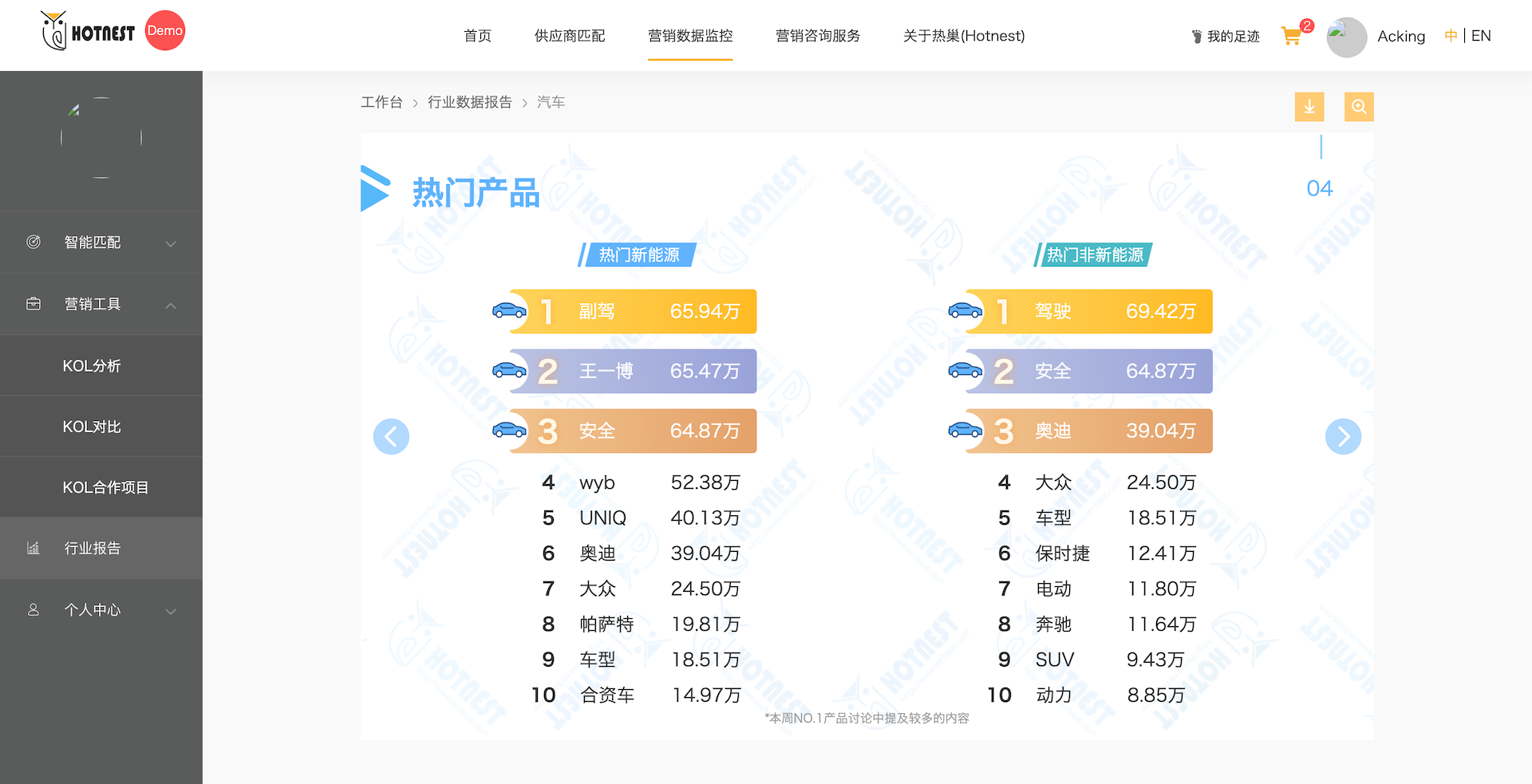The height and width of the screenshot is (784, 1532).
Task: Open 供应商匹配 in top navigation
Action: pos(569,36)
